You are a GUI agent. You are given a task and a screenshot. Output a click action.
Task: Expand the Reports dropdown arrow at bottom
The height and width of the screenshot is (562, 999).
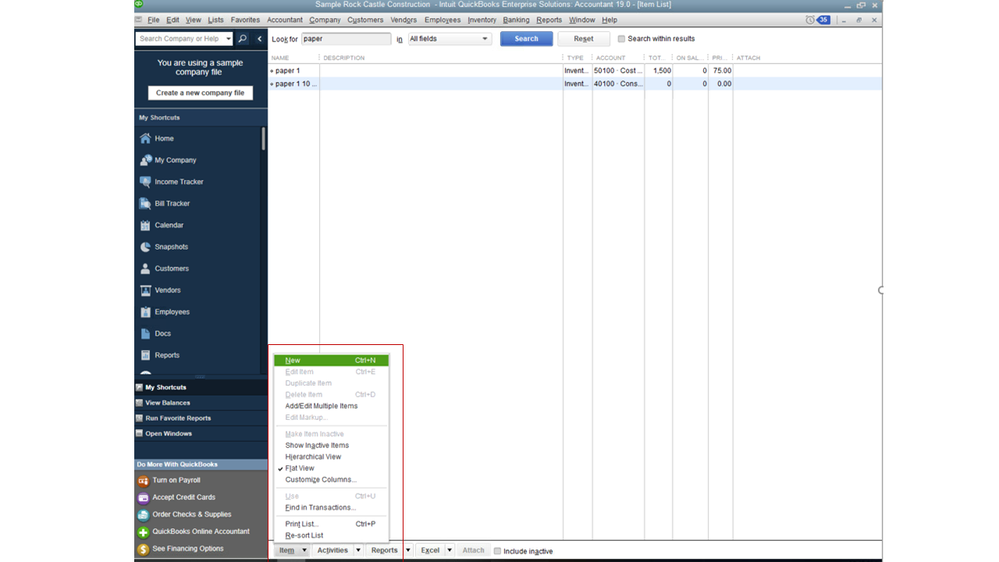coord(408,551)
